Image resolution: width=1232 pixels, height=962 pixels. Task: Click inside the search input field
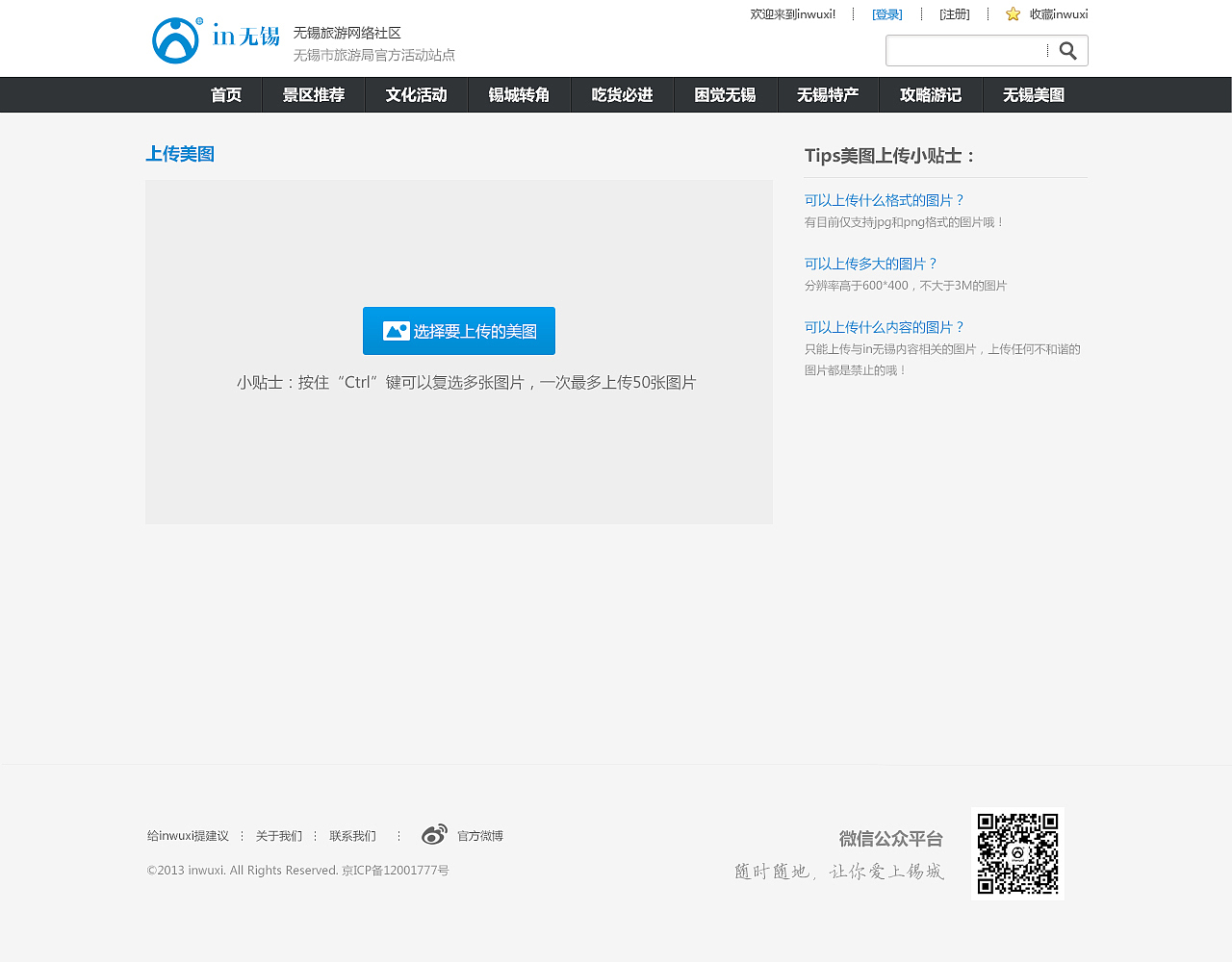point(962,50)
